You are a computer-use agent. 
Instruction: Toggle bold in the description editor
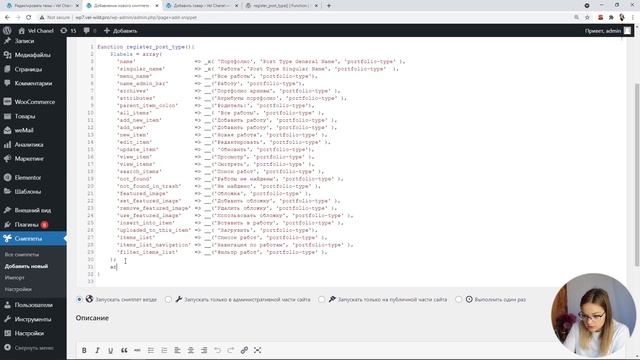tap(84, 350)
